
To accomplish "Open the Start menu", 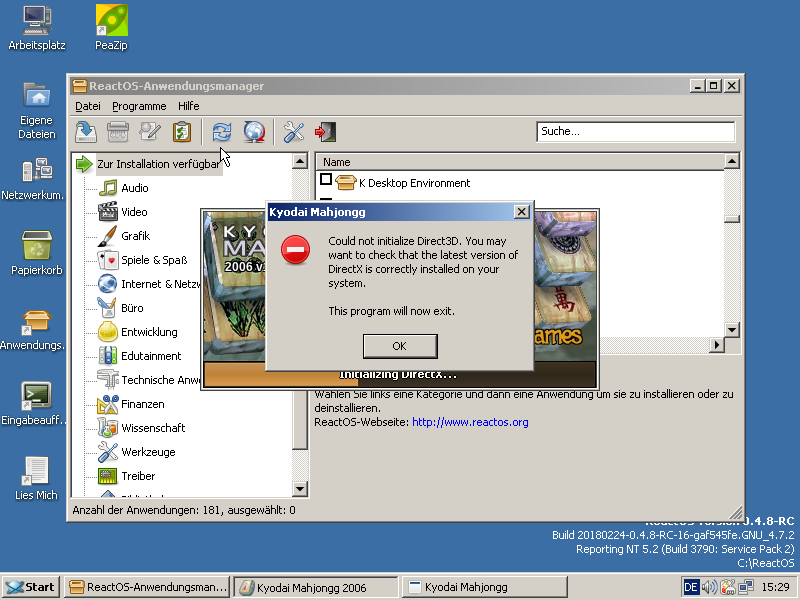I will tap(31, 587).
